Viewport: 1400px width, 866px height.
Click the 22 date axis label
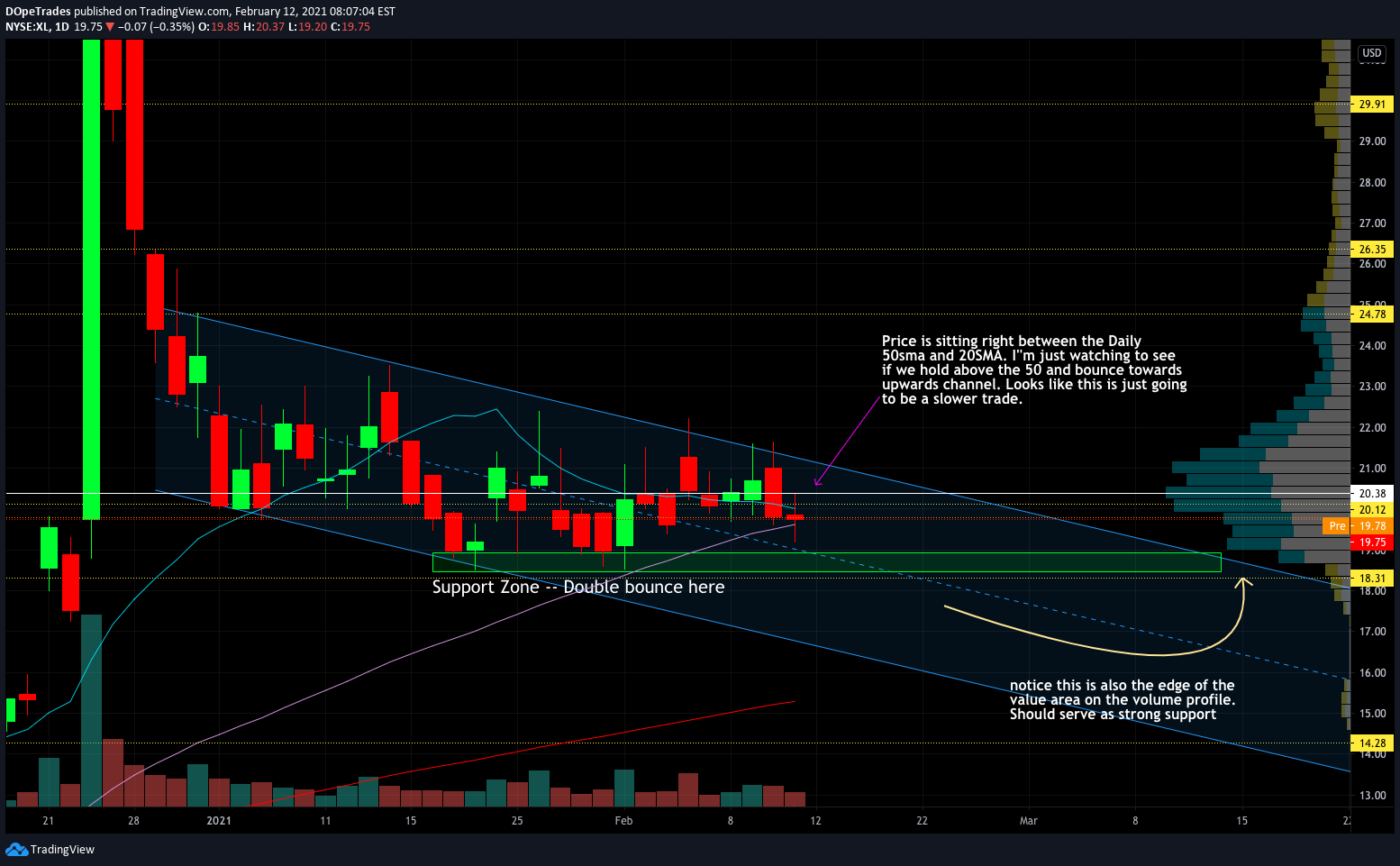(922, 821)
